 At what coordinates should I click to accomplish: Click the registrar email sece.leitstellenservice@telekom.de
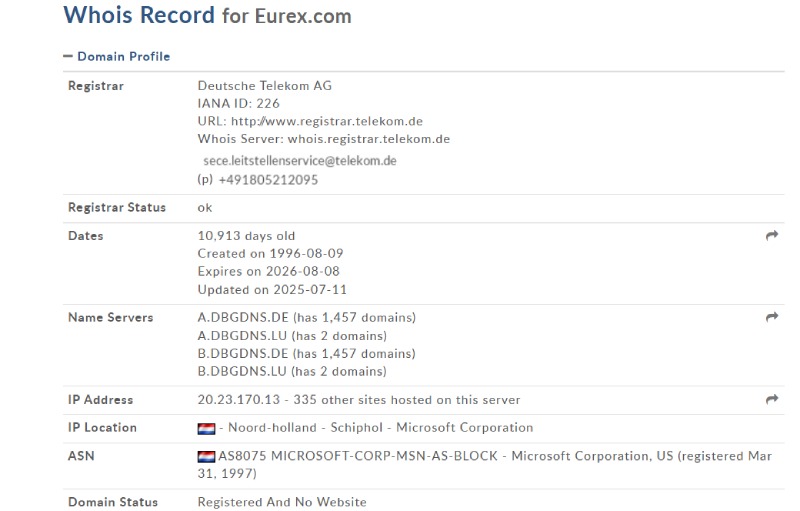[x=300, y=161]
